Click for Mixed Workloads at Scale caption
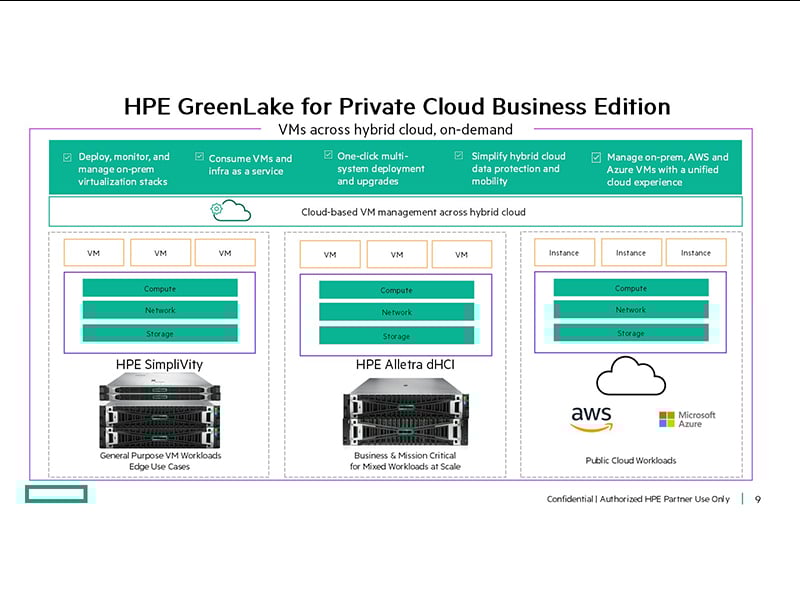This screenshot has width=800, height=600. coord(405,466)
